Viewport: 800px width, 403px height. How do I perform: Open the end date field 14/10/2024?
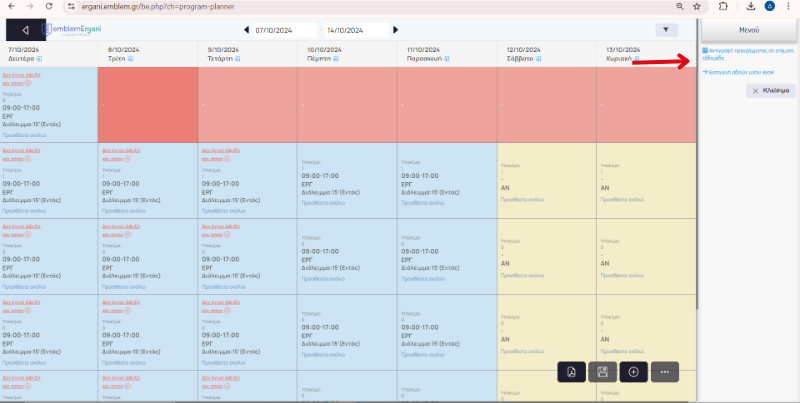coord(356,30)
